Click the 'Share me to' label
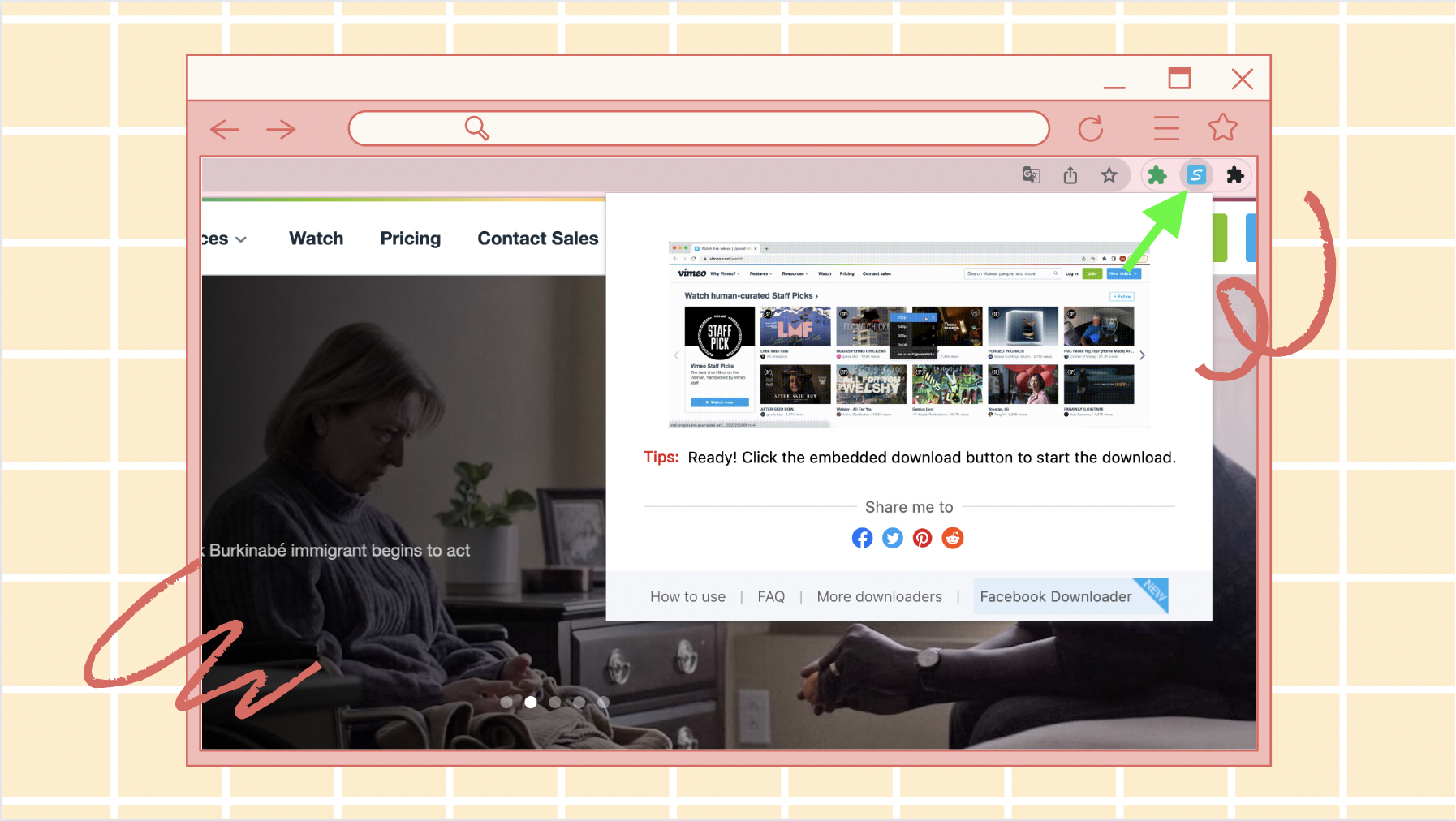The height and width of the screenshot is (821, 1456). [909, 507]
